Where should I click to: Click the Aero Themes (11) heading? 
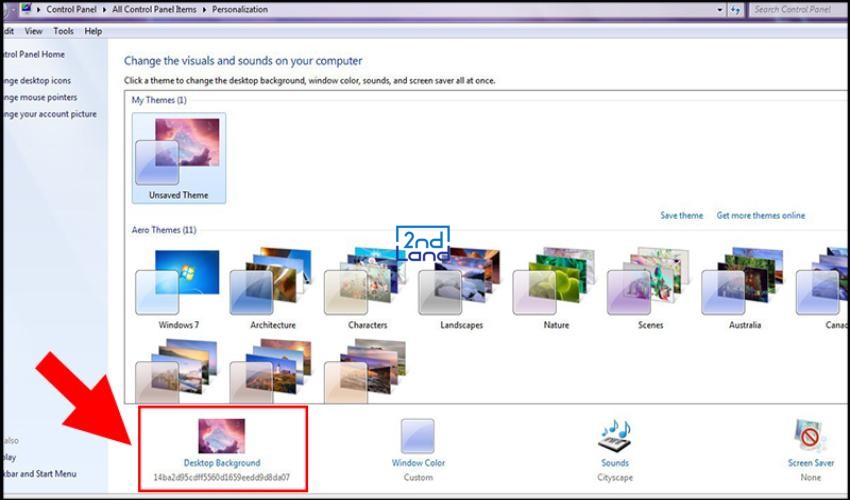click(x=164, y=230)
